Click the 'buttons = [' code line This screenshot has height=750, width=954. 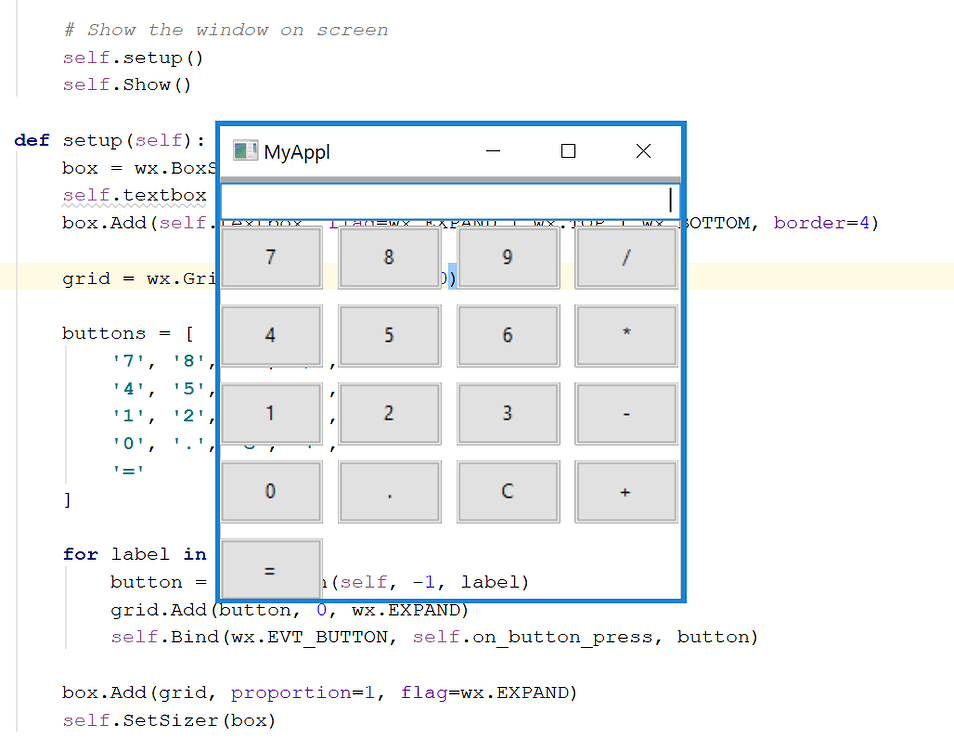(x=128, y=334)
